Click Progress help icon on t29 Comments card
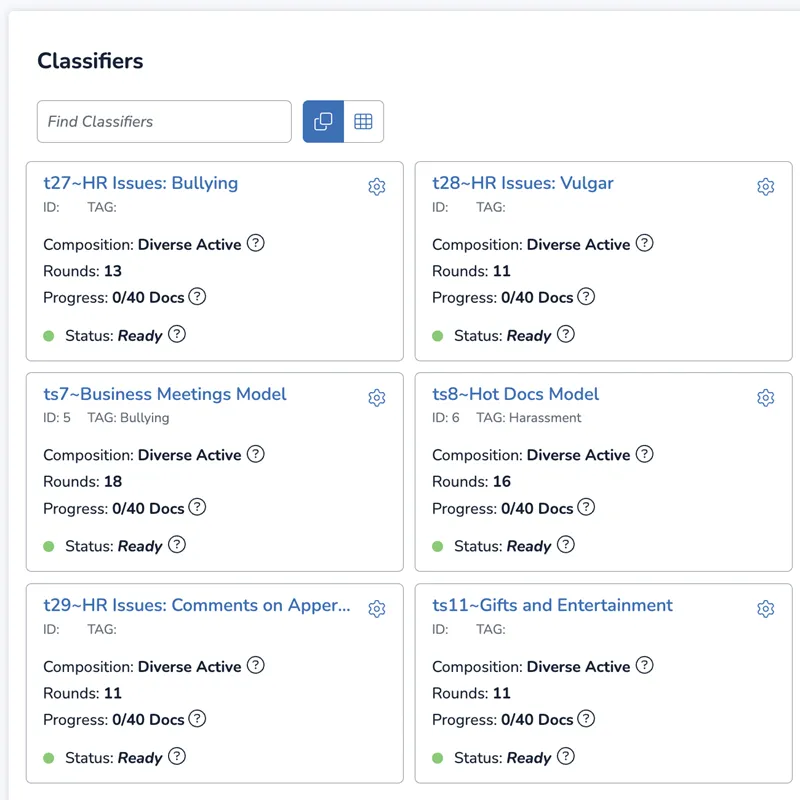Viewport: 800px width, 800px height. [x=197, y=718]
